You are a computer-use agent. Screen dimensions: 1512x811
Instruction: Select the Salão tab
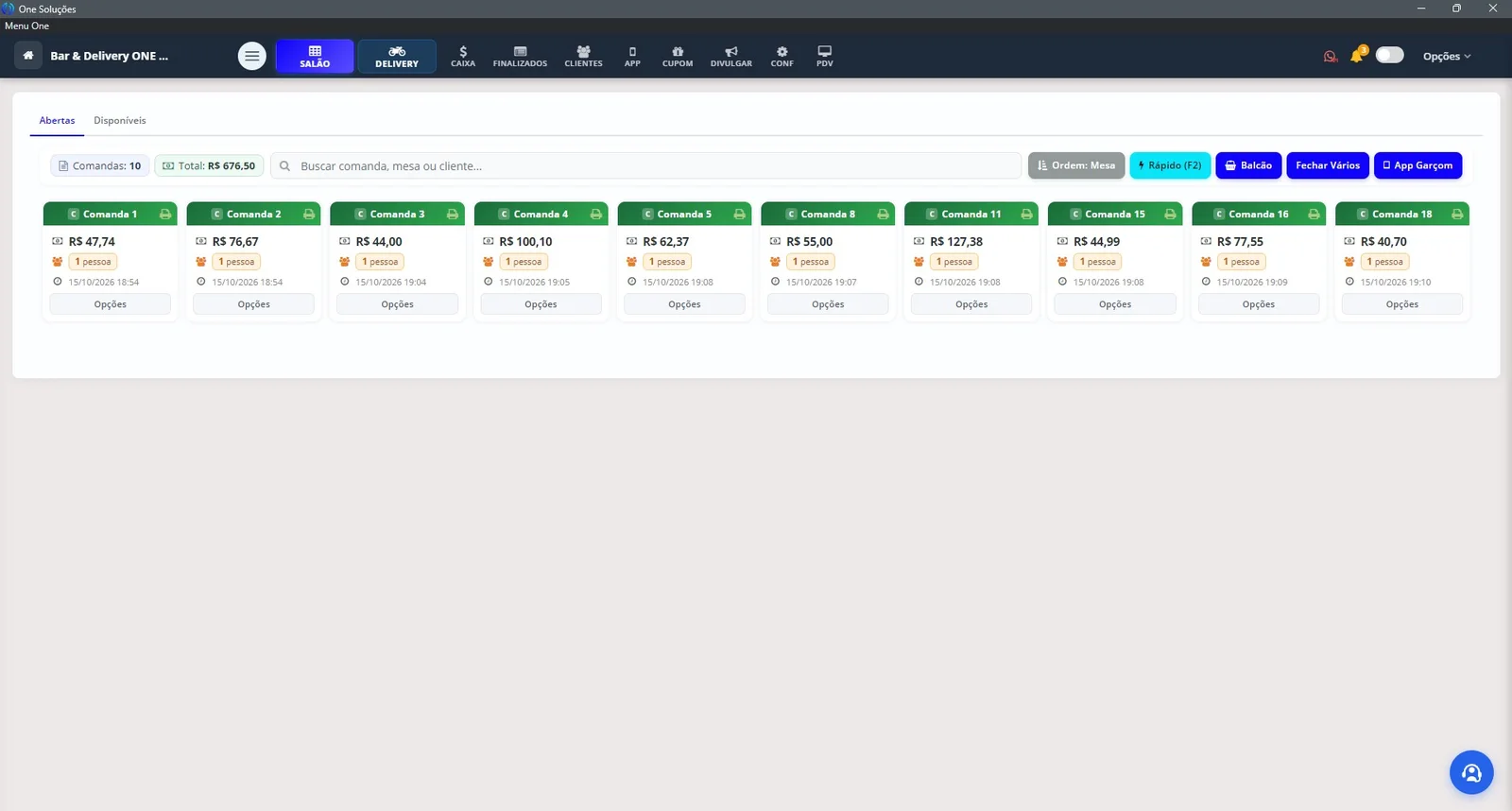[x=315, y=57]
